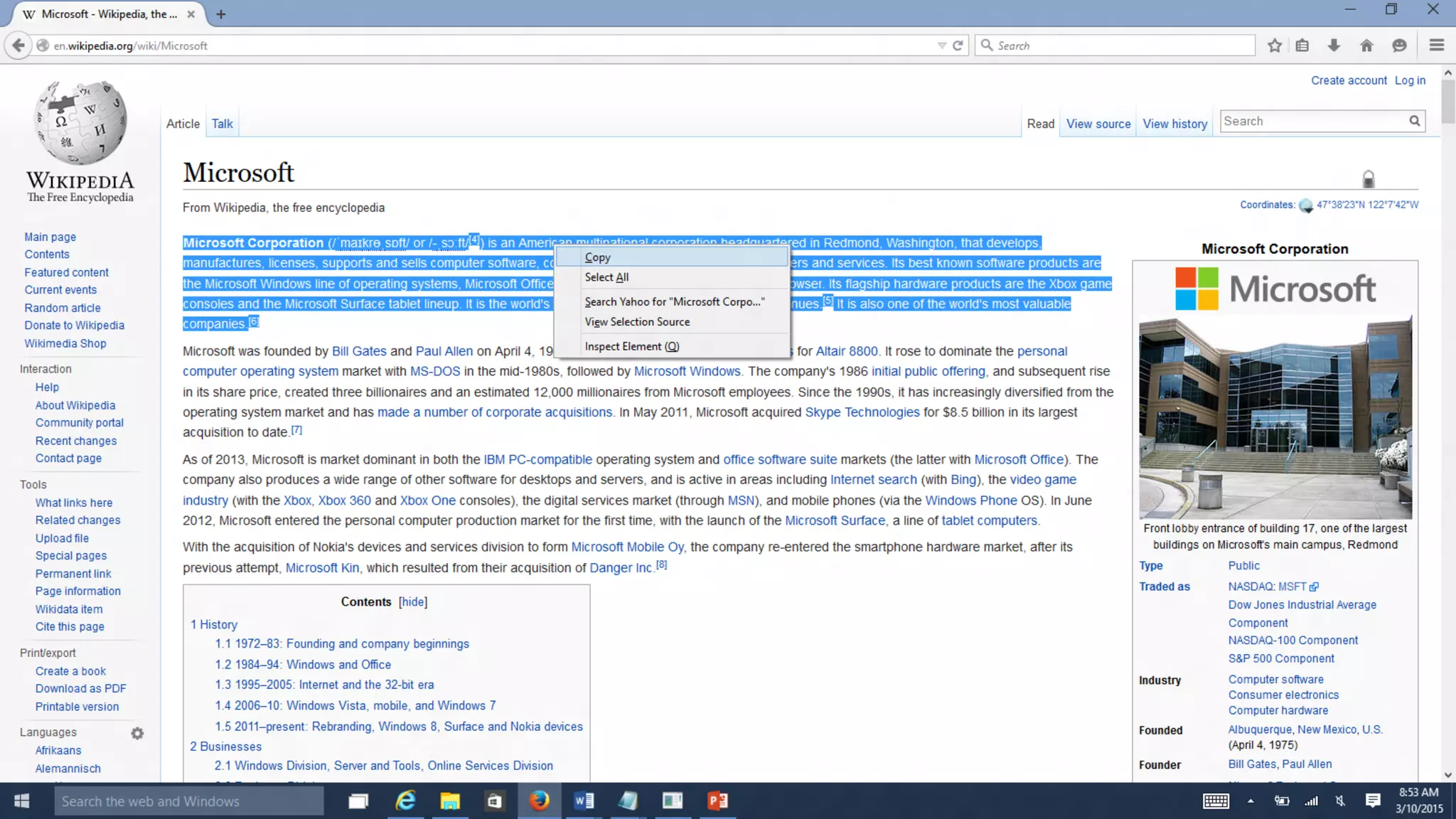Open a new browser tab
The image size is (1456, 819).
(220, 14)
